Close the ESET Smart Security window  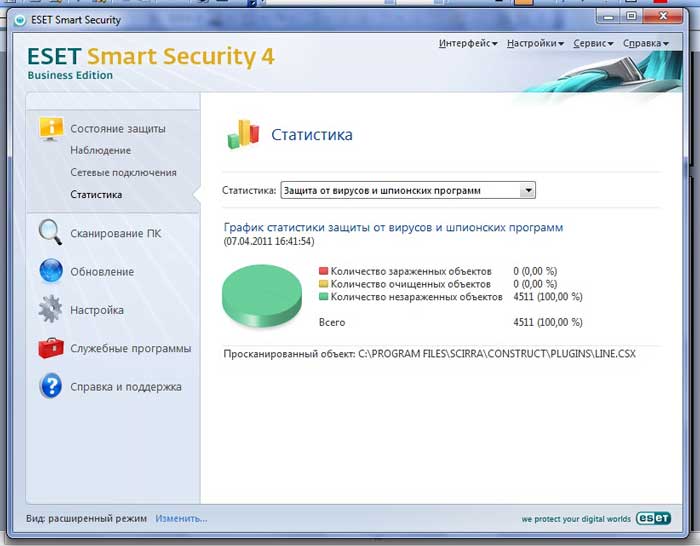(663, 17)
